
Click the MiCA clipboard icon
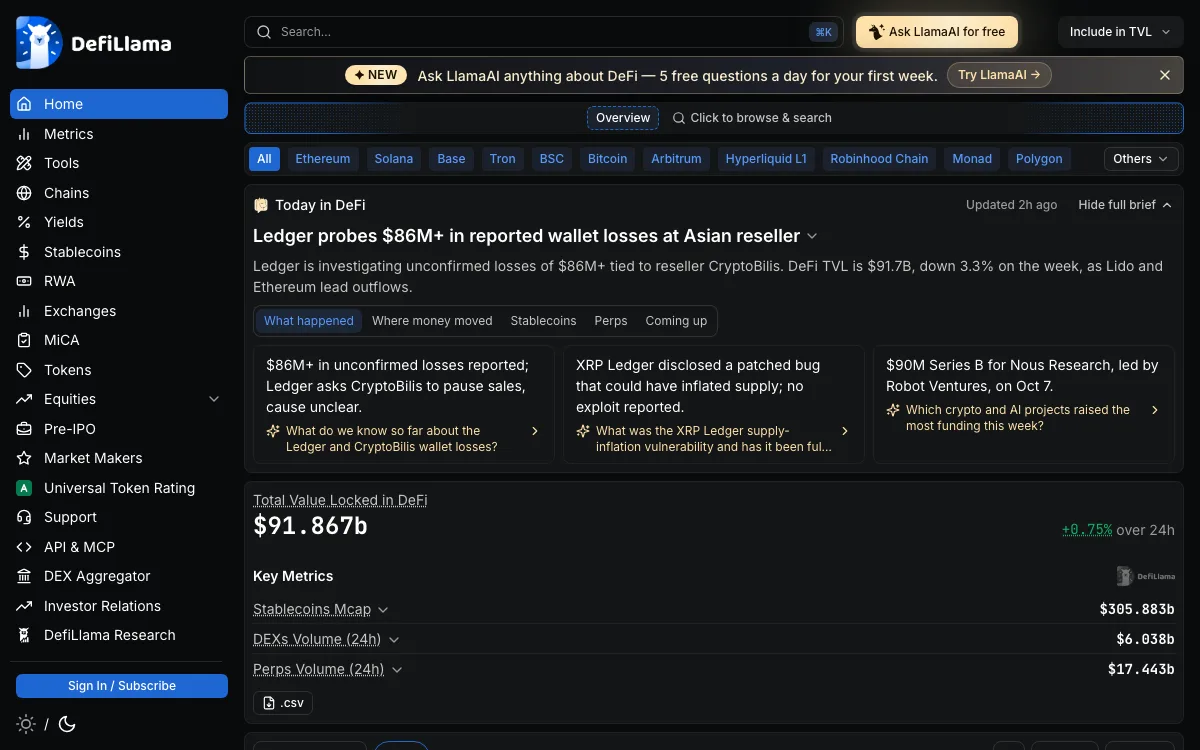(24, 340)
